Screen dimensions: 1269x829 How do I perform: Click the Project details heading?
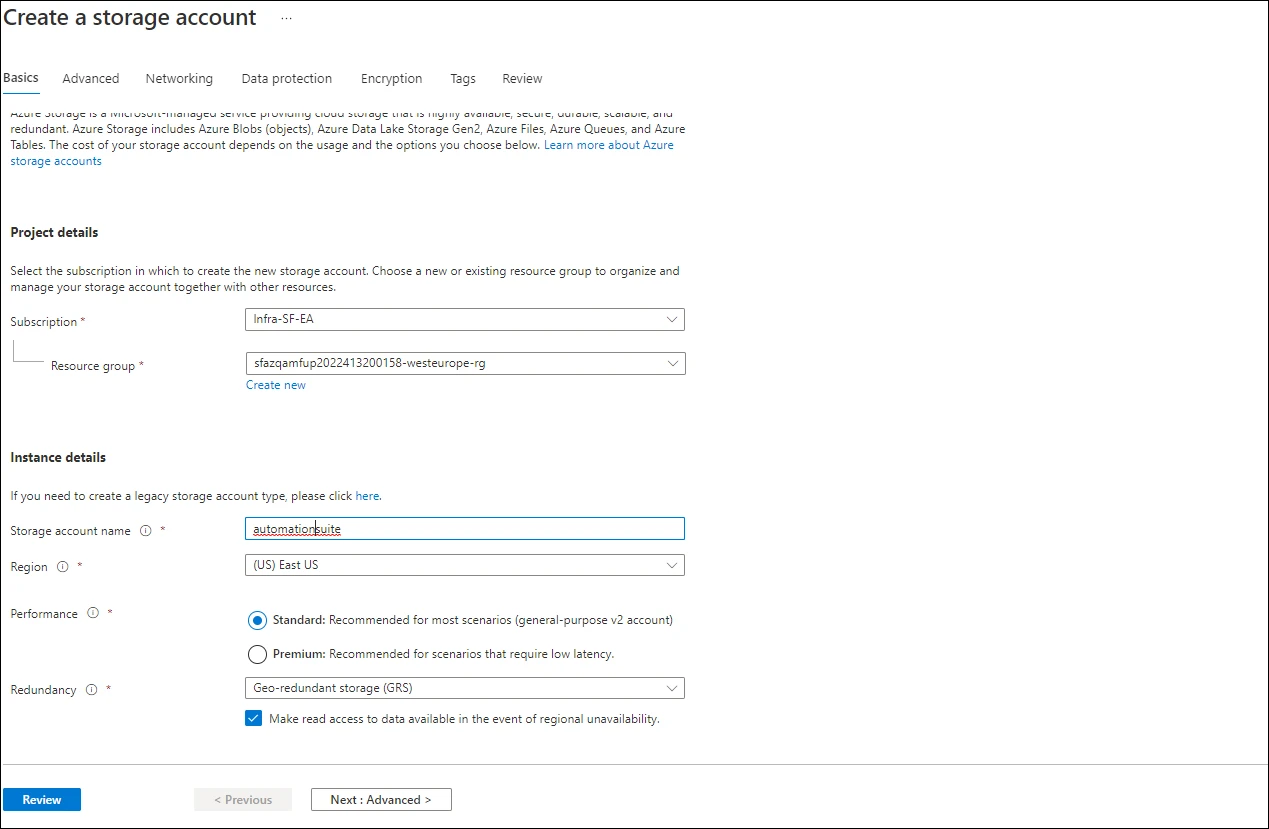tap(54, 233)
